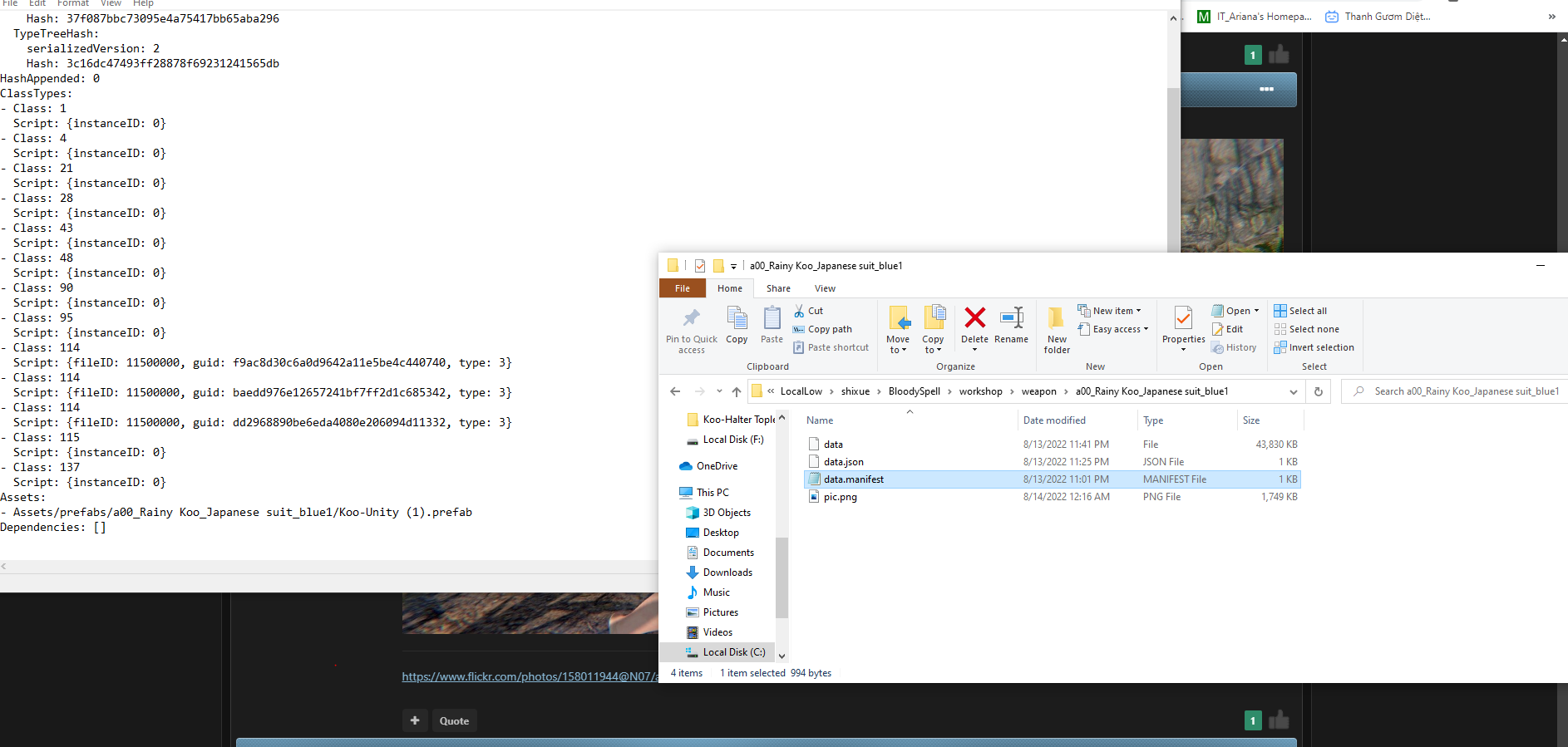Open Thanh Gươm Diệt bookmark
Viewport: 1568px width, 747px height.
click(1378, 17)
